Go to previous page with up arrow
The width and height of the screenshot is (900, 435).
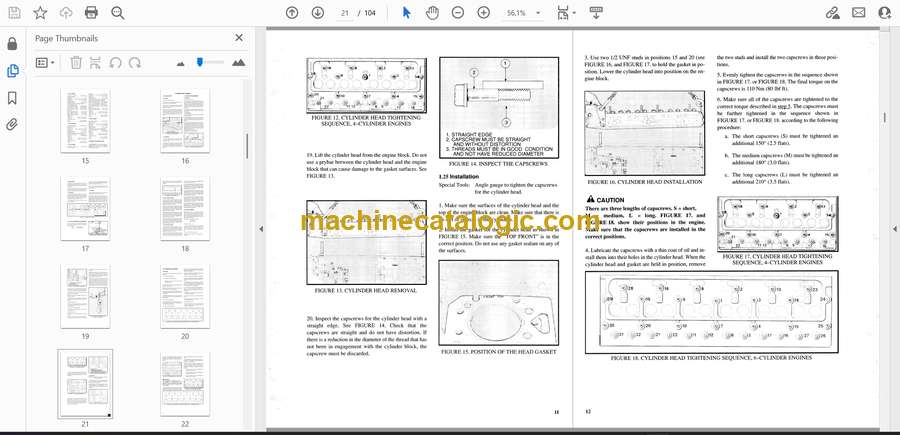click(x=292, y=13)
